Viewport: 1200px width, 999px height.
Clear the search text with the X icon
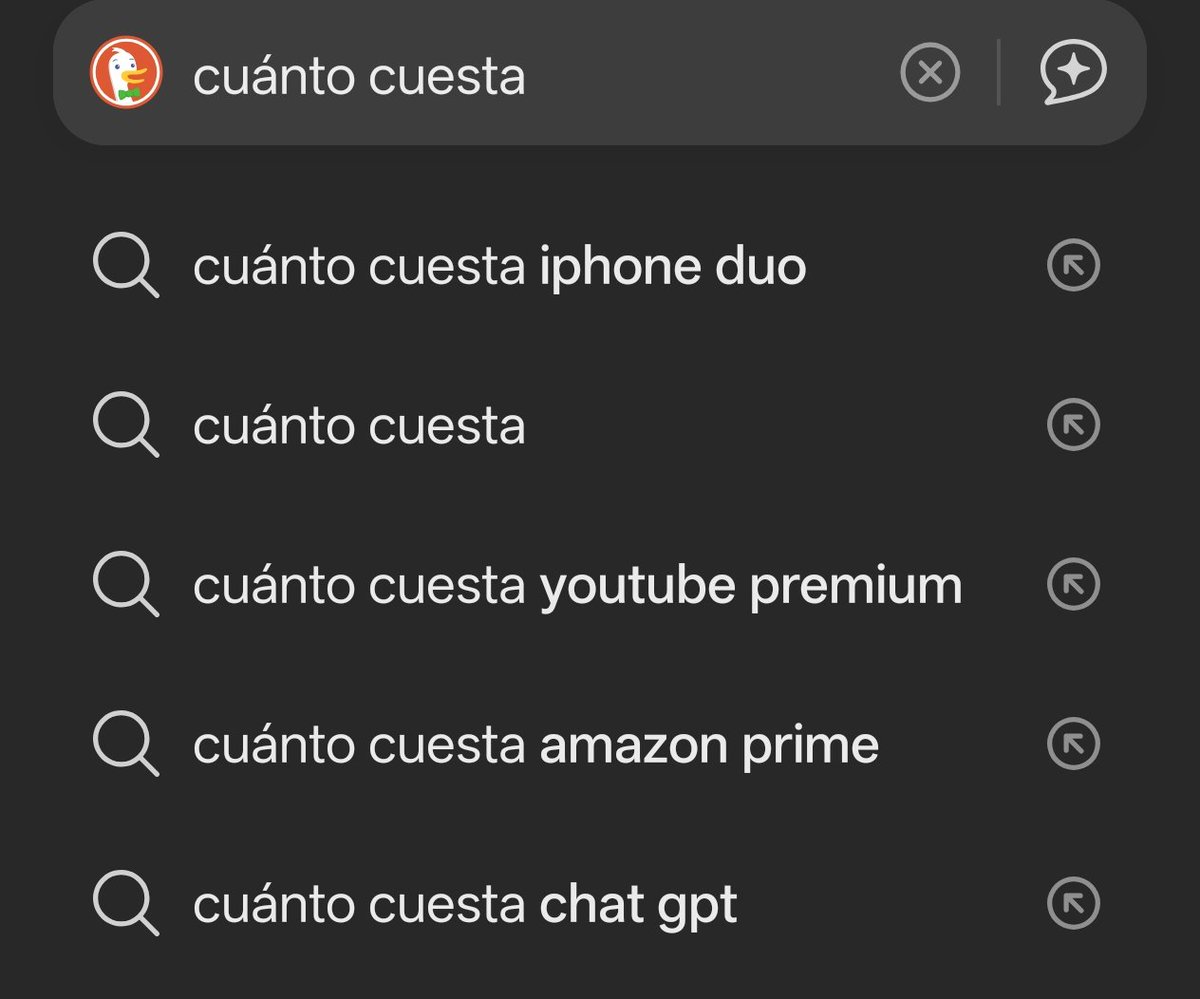coord(930,73)
